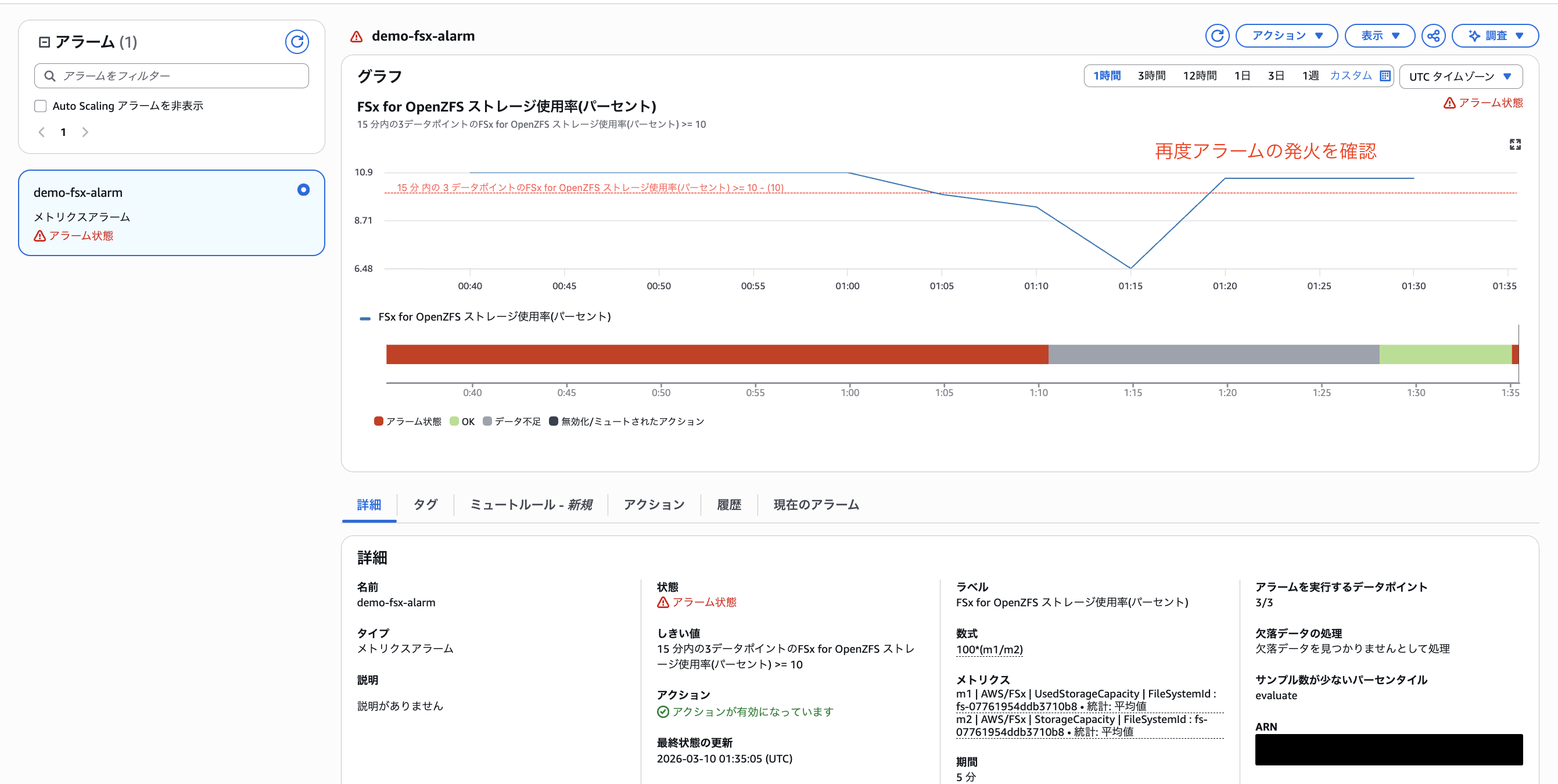Select the demo-fsx-alarm radio button
1558x784 pixels.
point(303,190)
